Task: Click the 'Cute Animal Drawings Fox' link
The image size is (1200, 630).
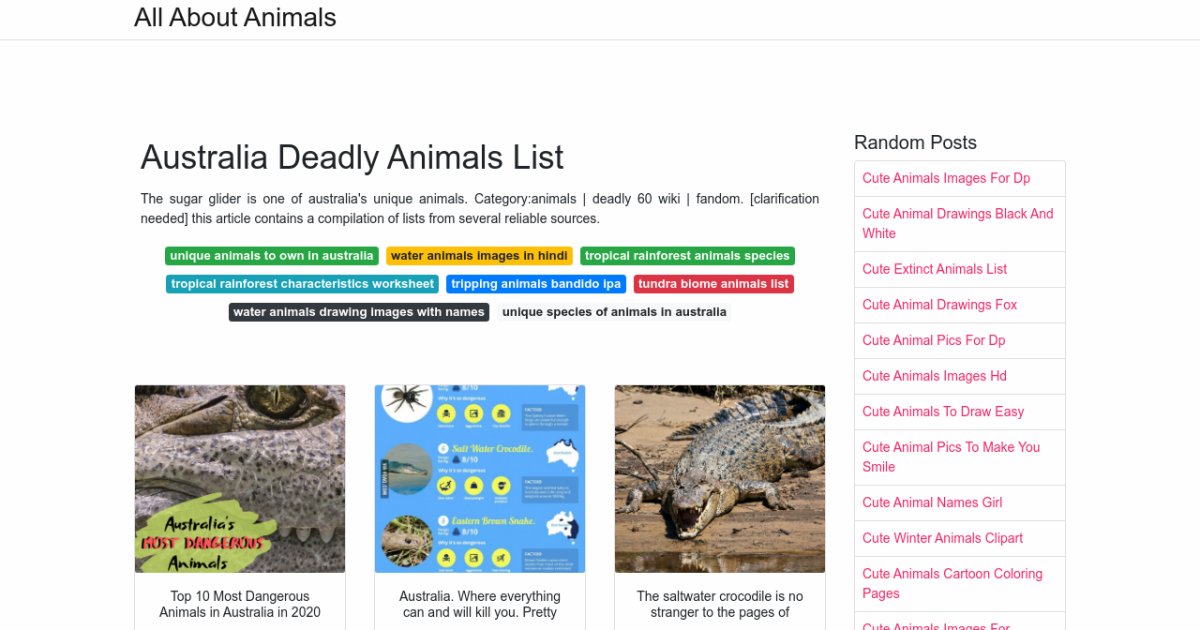Action: (x=939, y=305)
